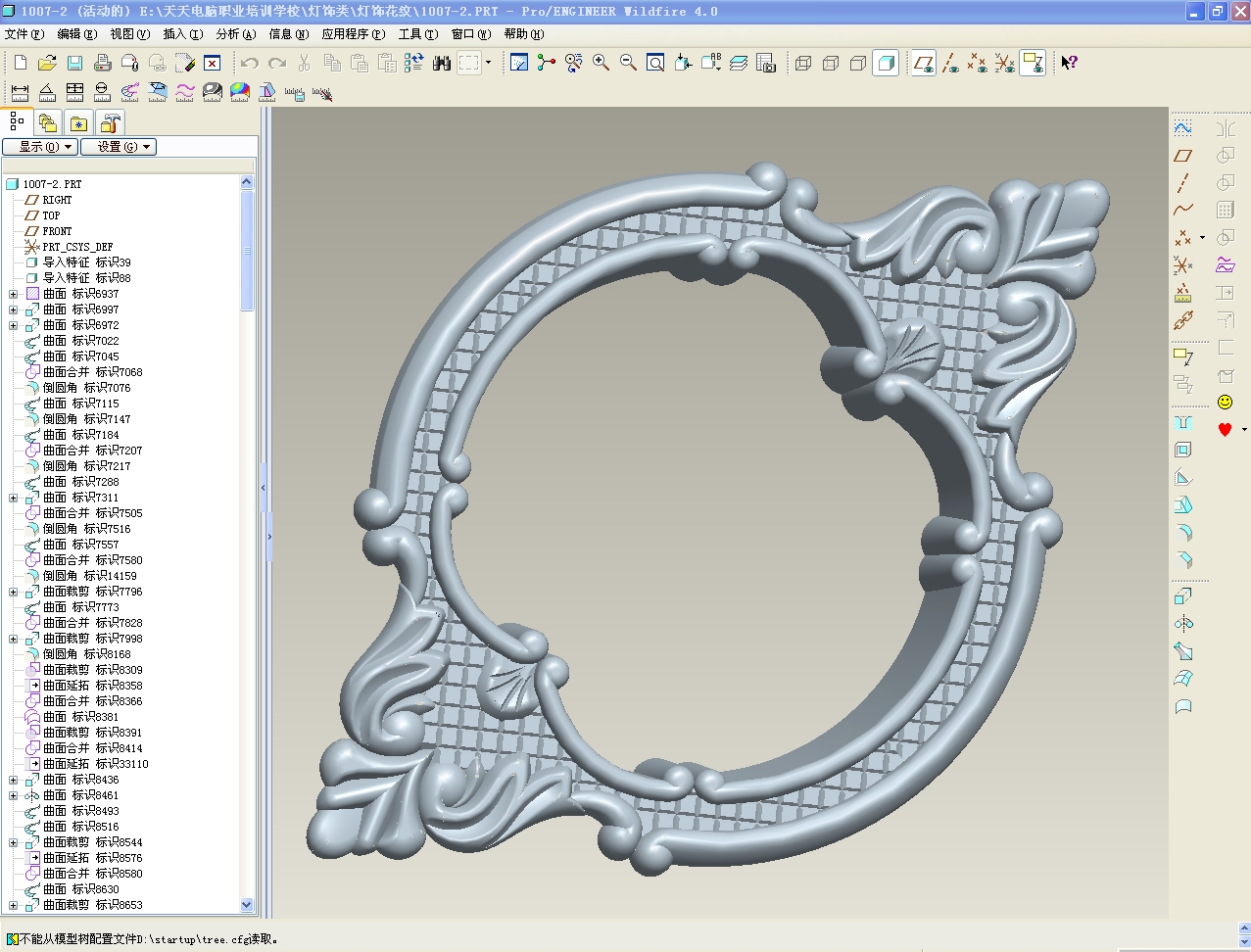Viewport: 1251px width, 952px height.
Task: Select the FRONT datum plane in tree
Action: (57, 231)
